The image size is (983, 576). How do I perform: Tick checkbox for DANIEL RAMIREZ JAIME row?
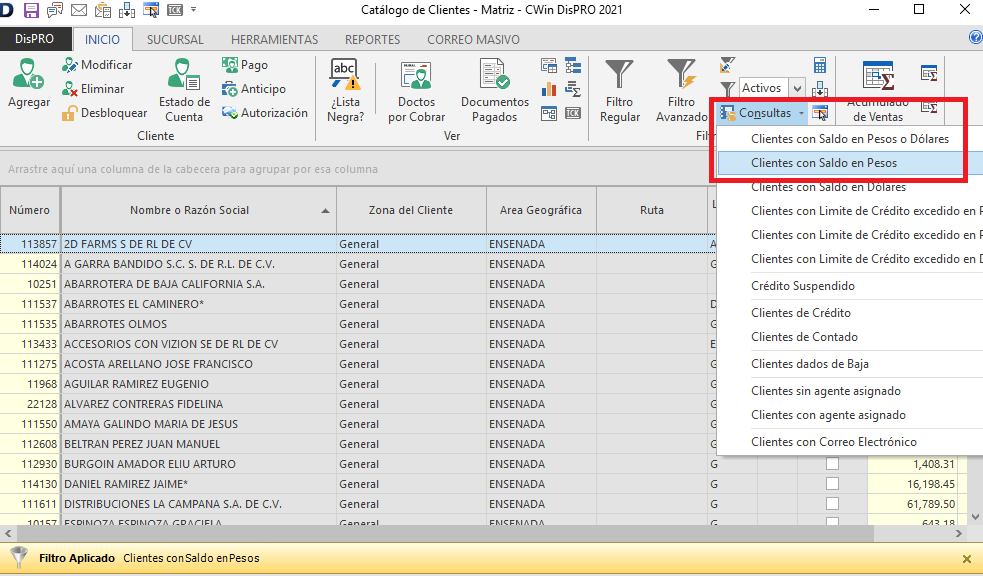832,484
